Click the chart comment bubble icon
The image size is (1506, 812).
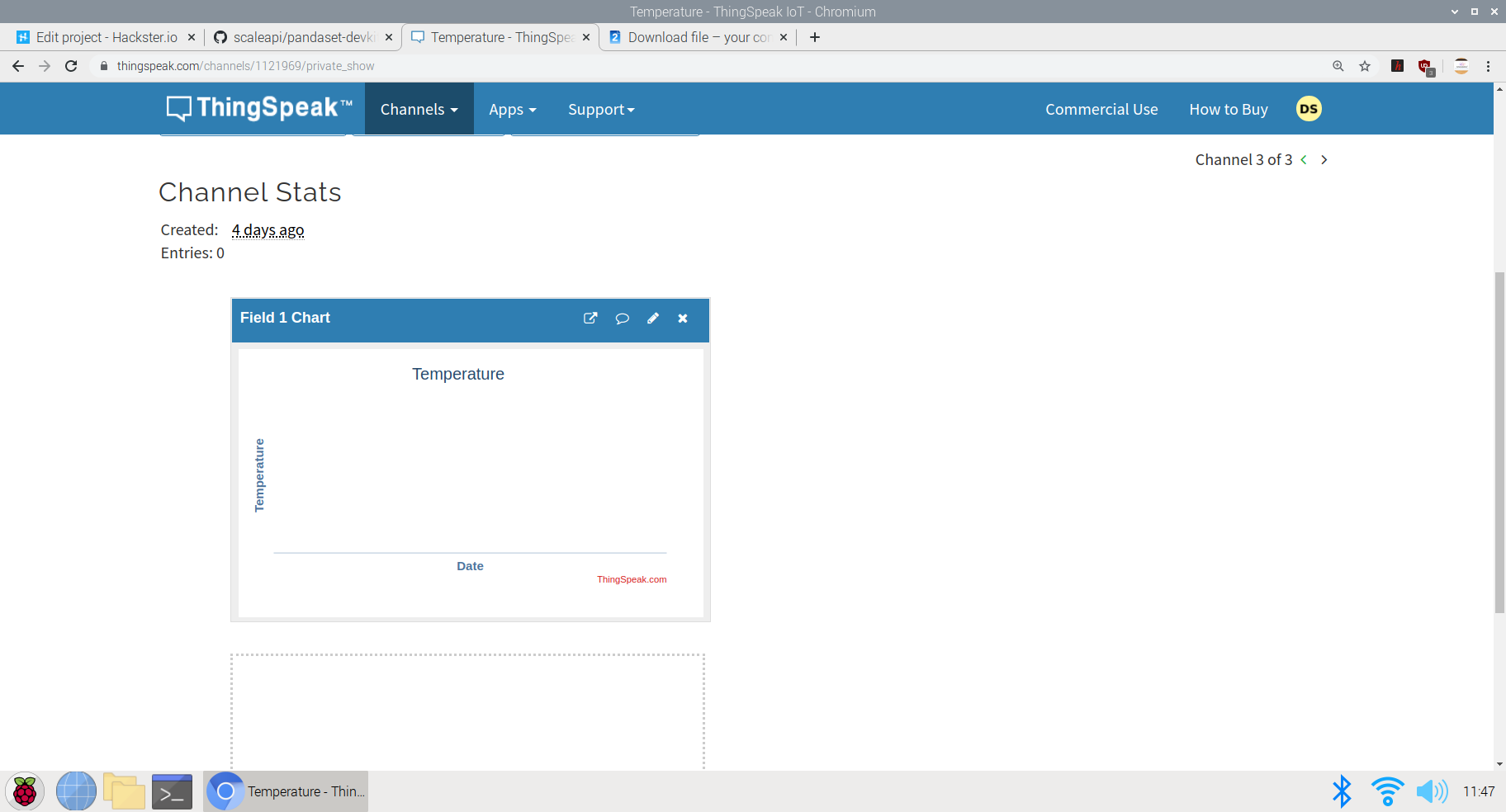point(623,319)
